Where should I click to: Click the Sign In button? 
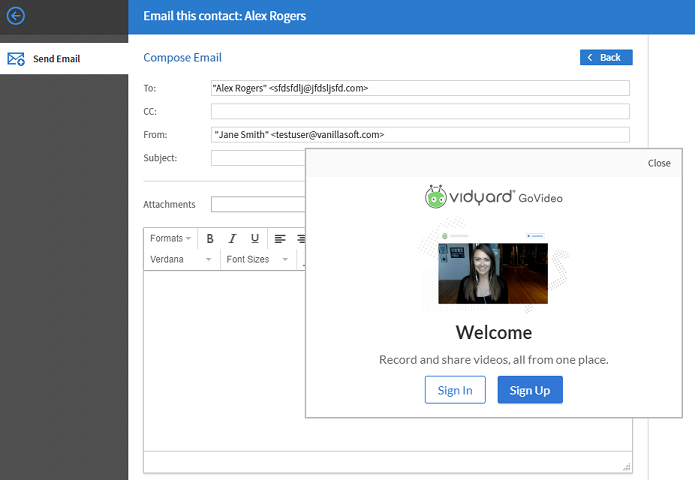455,390
